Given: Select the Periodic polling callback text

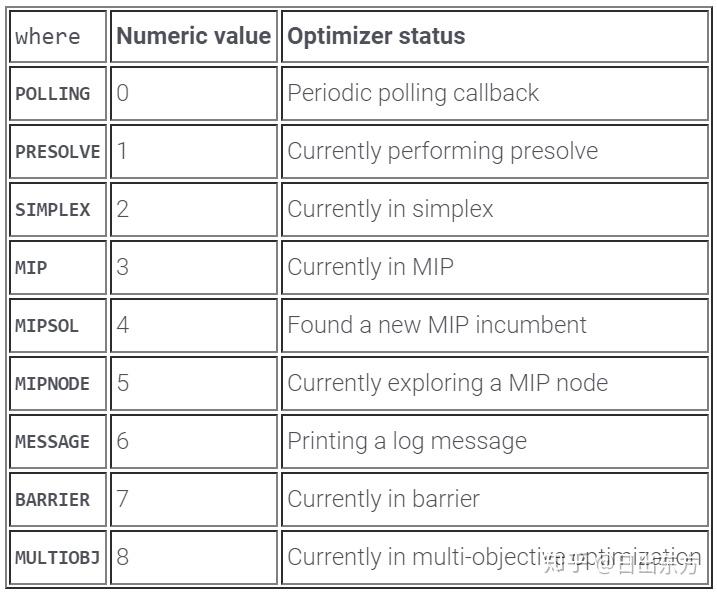Looking at the screenshot, I should pyautogui.click(x=413, y=93).
